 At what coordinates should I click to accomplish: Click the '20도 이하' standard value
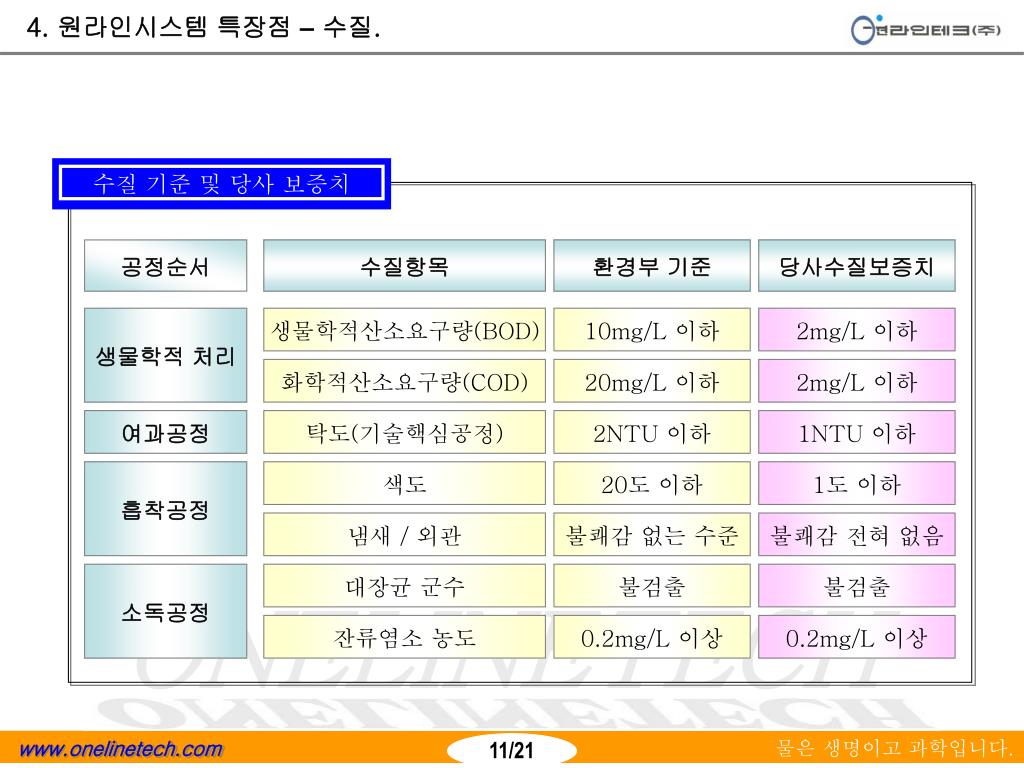[652, 483]
